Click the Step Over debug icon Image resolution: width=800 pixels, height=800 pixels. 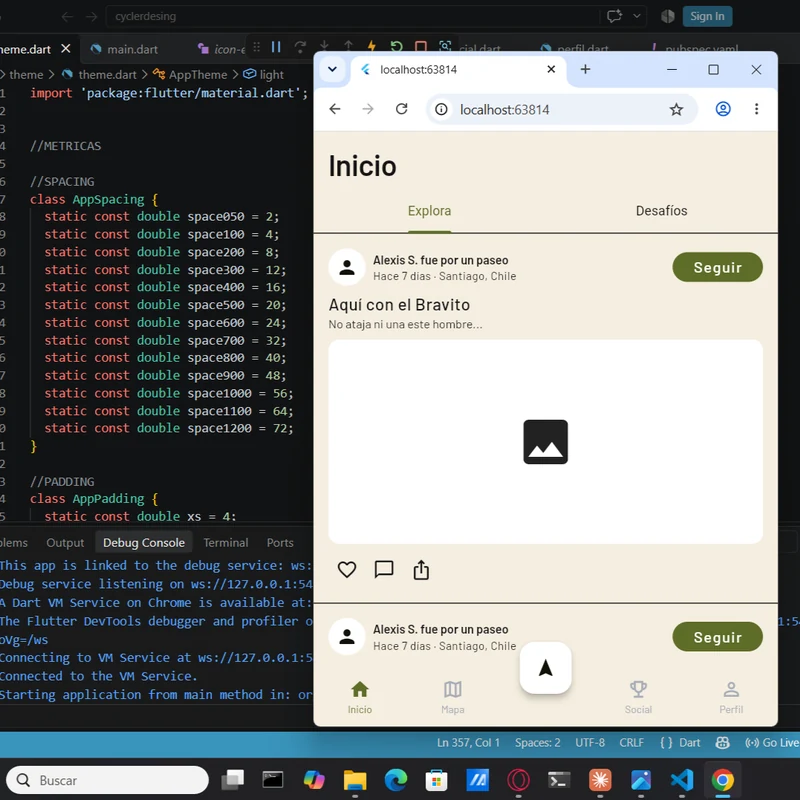[301, 47]
